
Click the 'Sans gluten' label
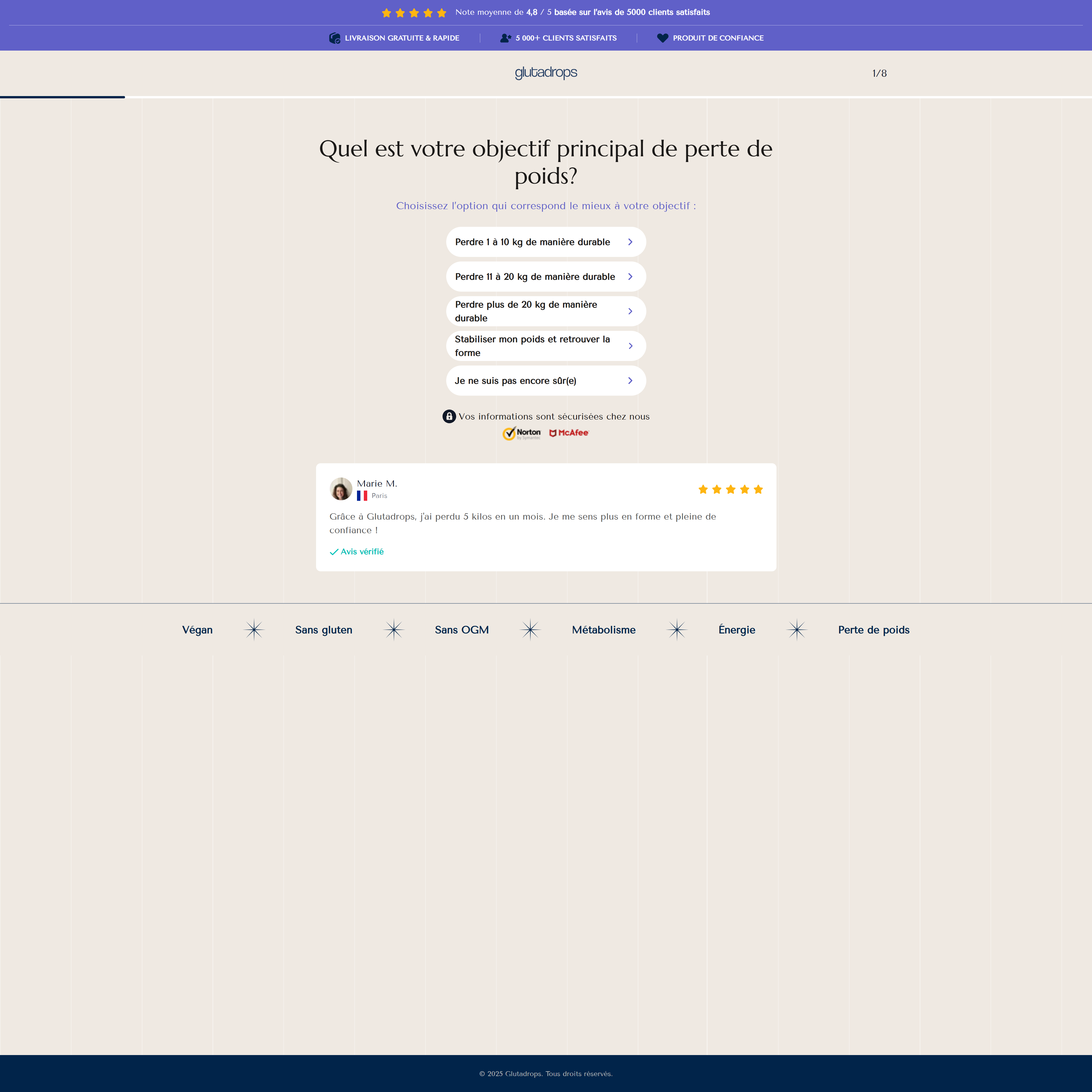pyautogui.click(x=323, y=630)
